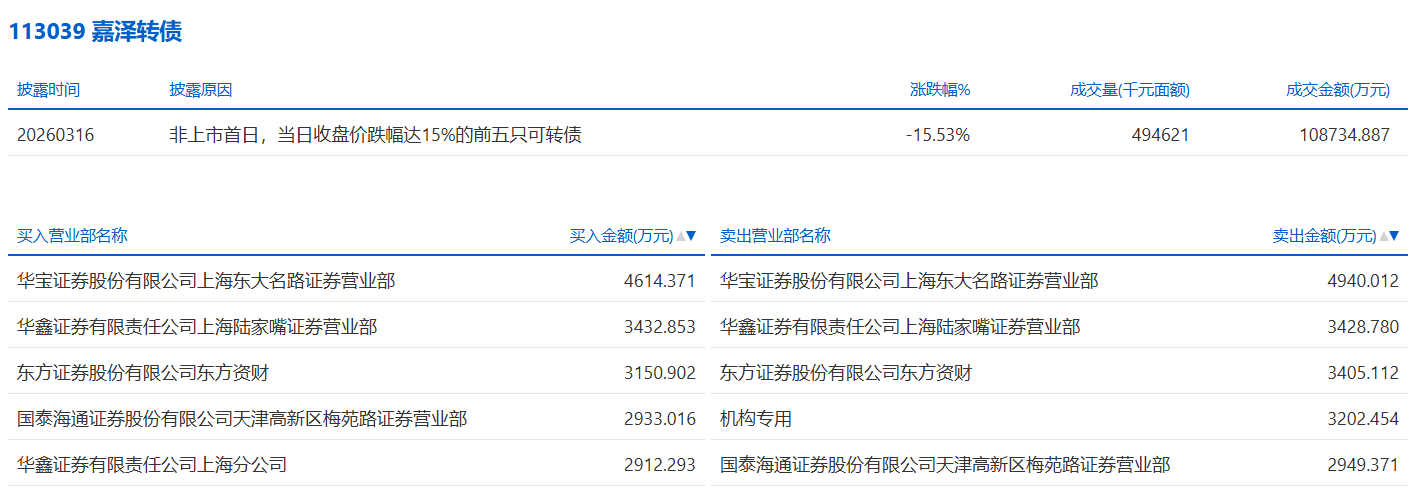Click buyer 国泰海通证券天津高新区梅苑路证券营业部
The image size is (1413, 495).
tap(242, 419)
